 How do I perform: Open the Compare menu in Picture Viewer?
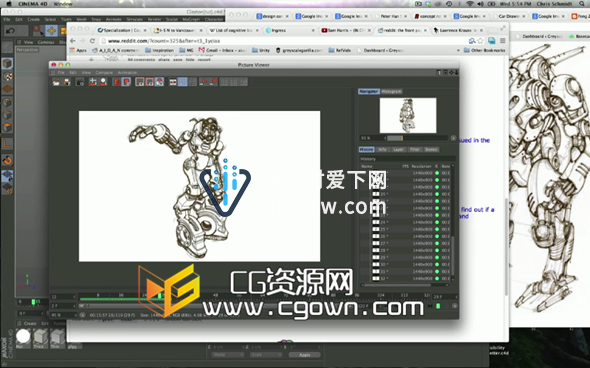click(104, 73)
